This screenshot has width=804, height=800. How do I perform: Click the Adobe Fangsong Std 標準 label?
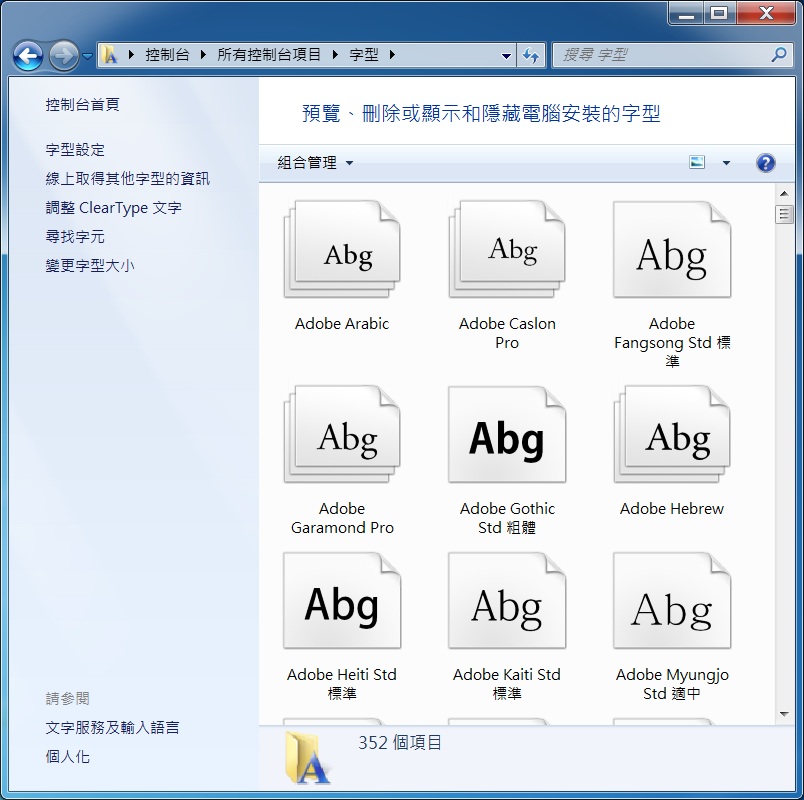[672, 343]
